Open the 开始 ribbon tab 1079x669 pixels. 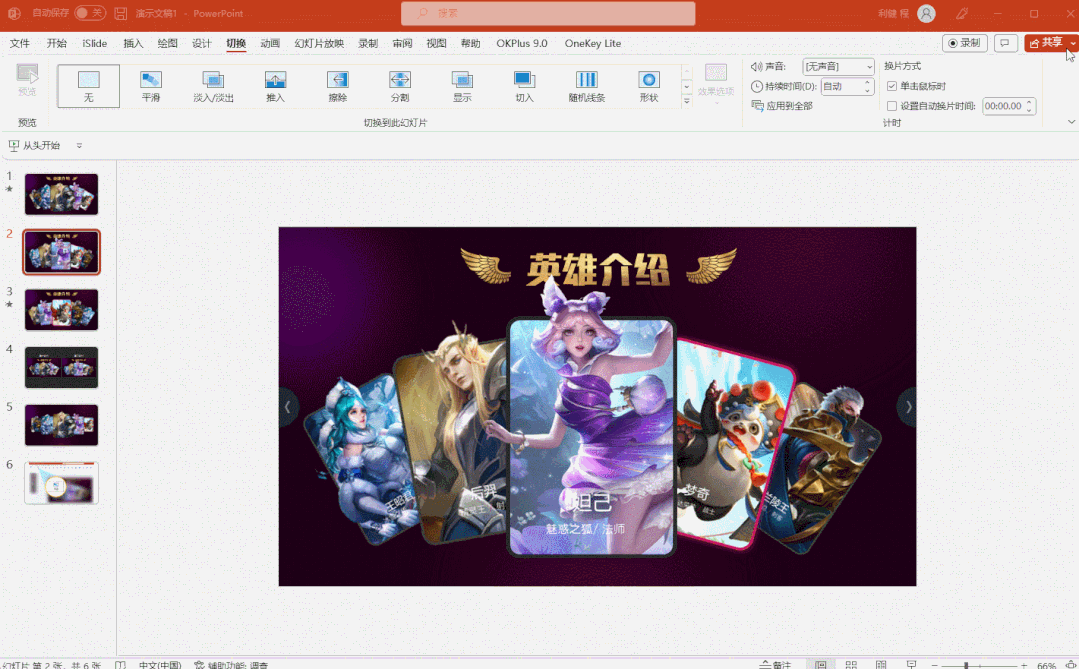tap(56, 43)
